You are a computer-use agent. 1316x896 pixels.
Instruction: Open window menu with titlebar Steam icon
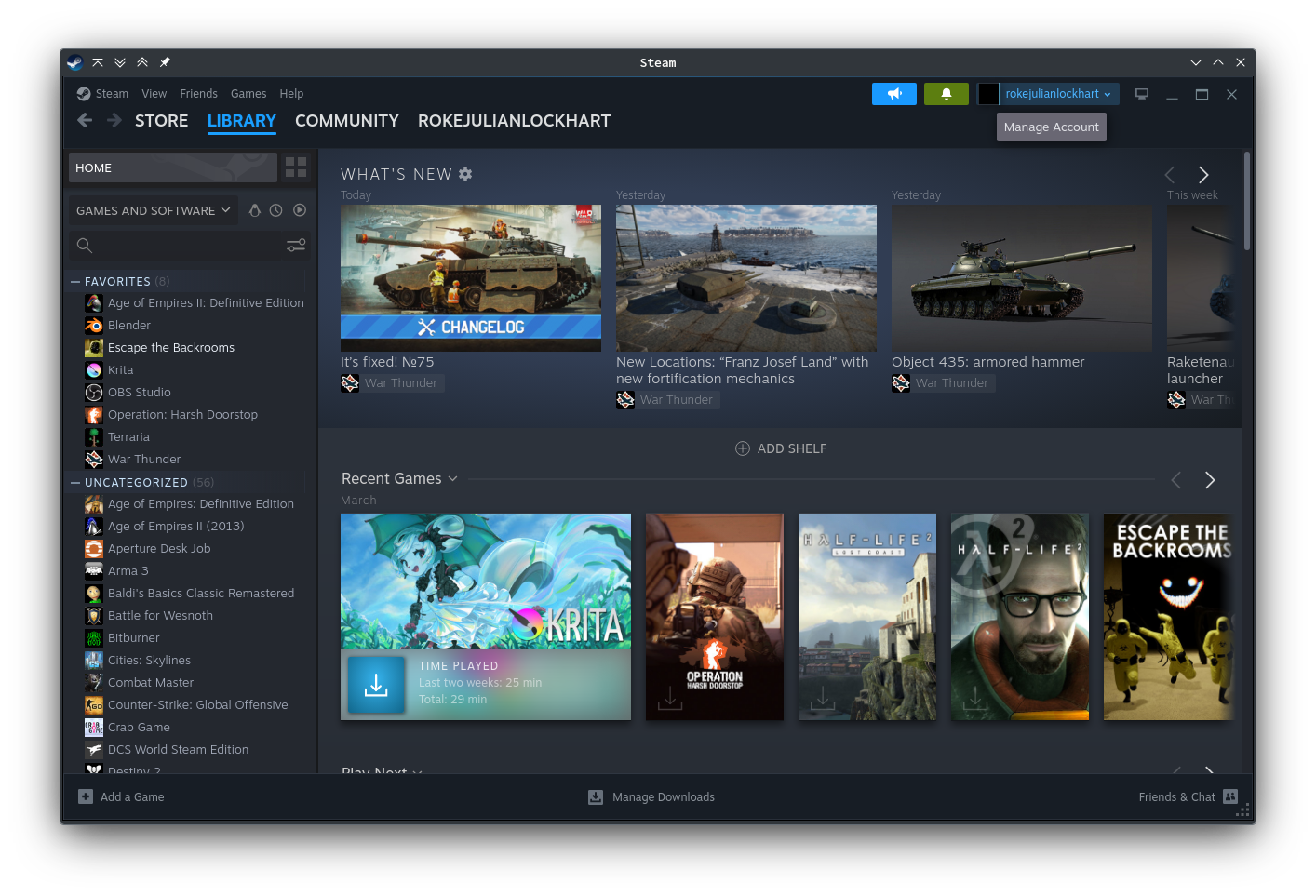pos(74,62)
